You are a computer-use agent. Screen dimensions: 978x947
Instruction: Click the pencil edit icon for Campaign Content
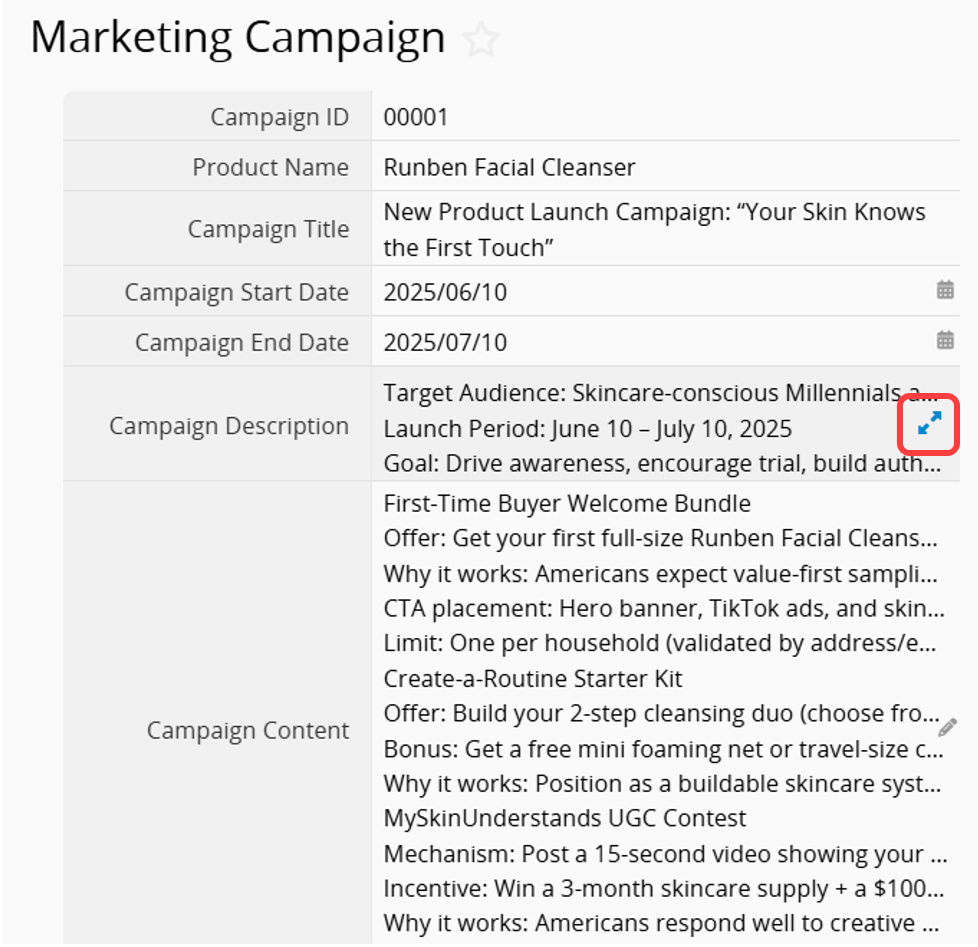[947, 727]
